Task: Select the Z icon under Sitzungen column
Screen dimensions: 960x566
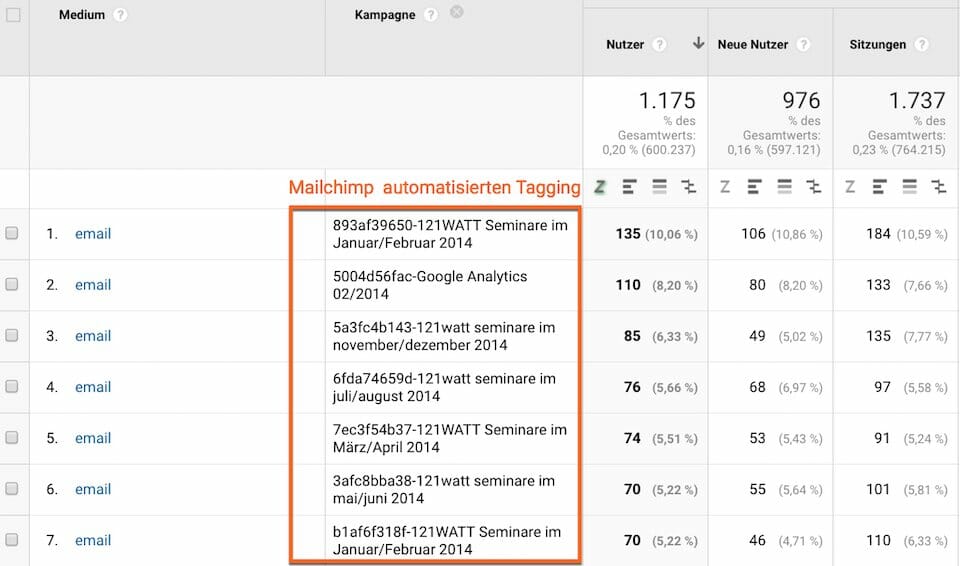Action: click(x=850, y=187)
